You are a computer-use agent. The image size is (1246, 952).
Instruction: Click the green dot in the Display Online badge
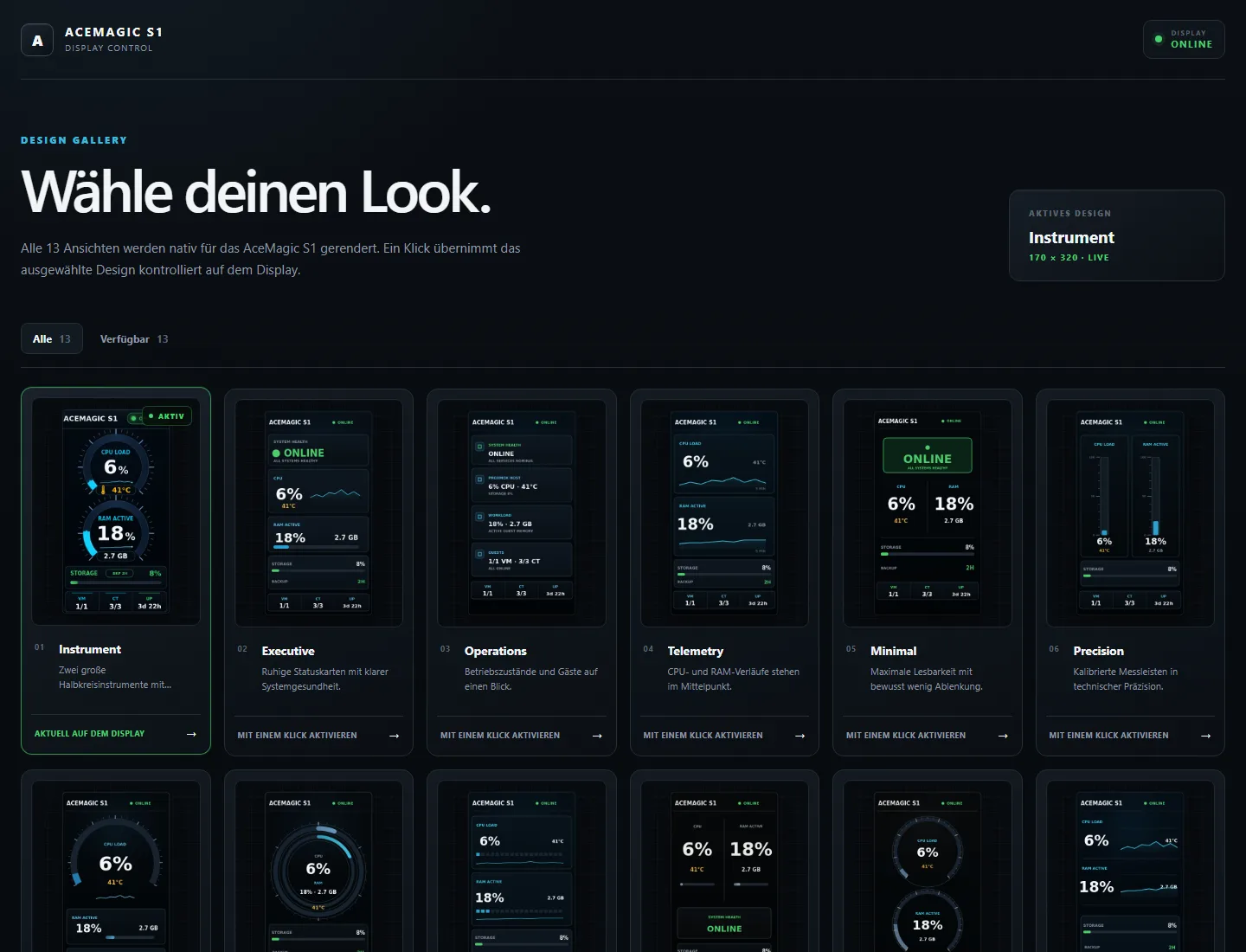click(x=1159, y=39)
